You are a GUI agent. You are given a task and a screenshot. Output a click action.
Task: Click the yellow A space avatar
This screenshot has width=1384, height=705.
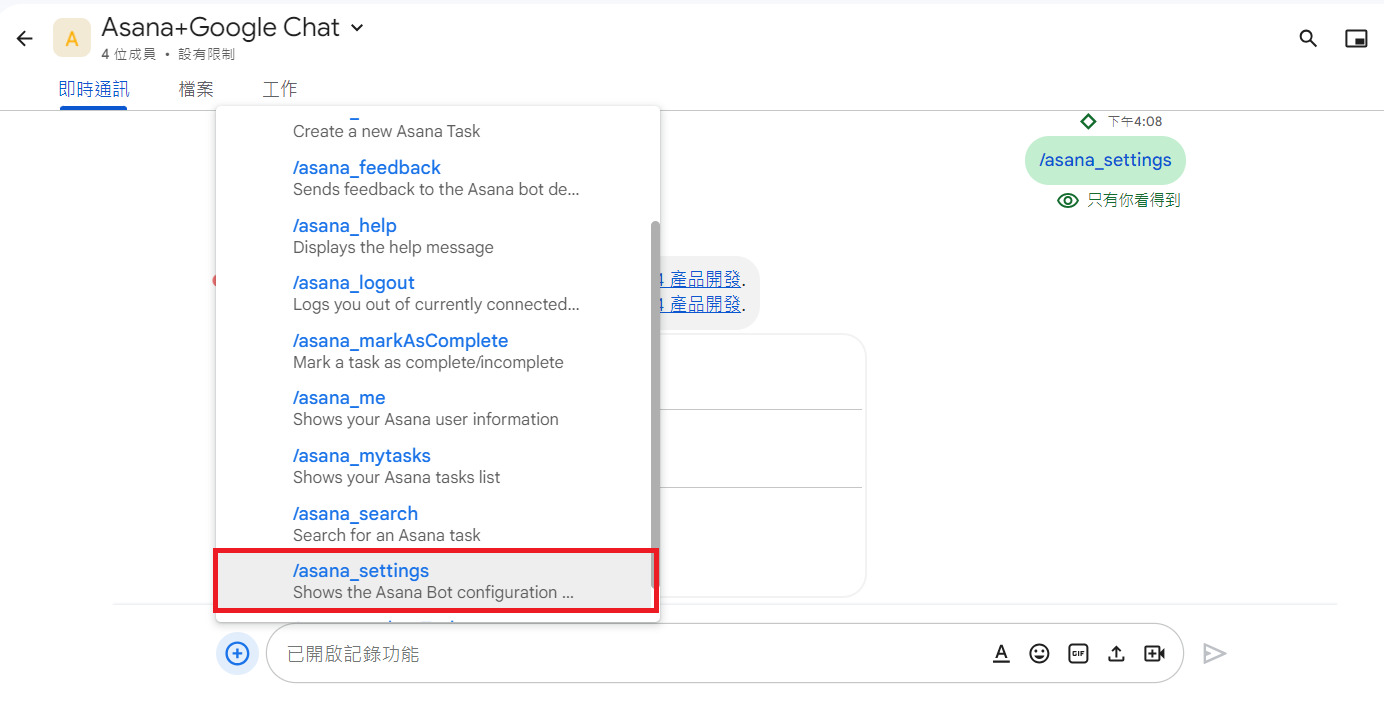(x=72, y=39)
